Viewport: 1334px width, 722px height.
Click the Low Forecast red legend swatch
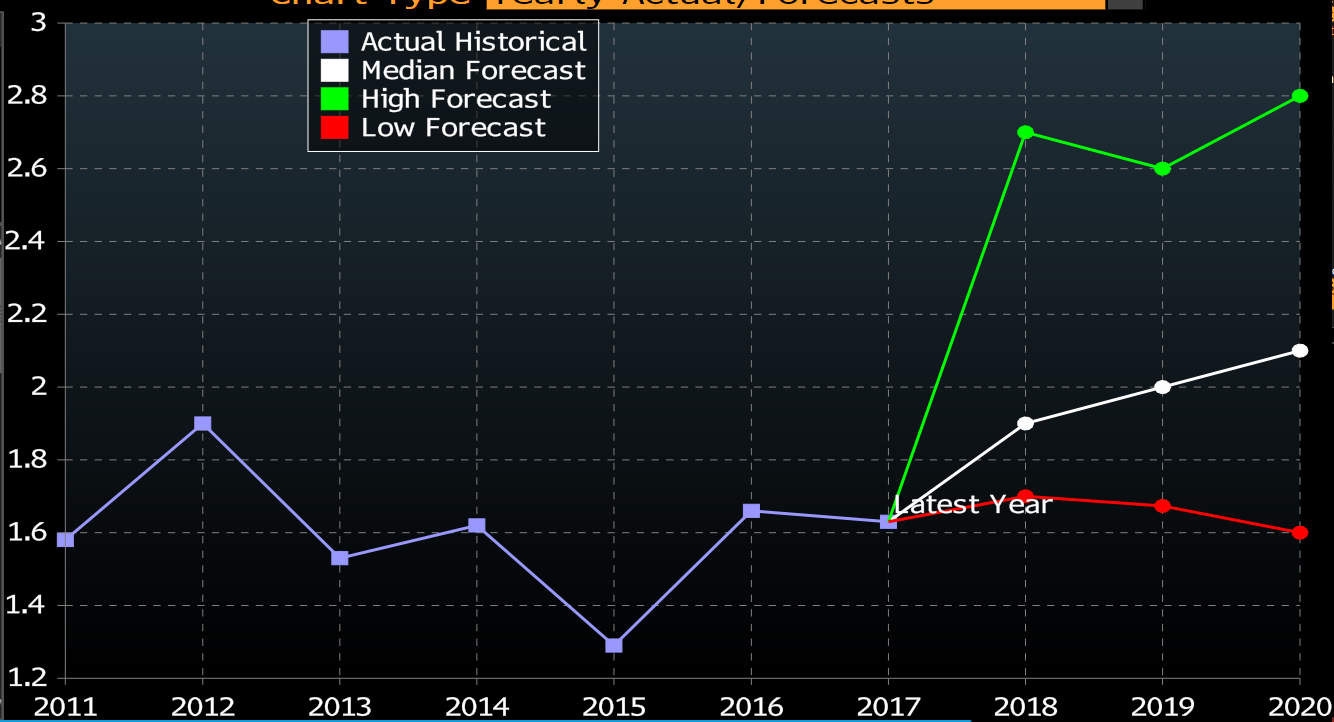click(335, 128)
